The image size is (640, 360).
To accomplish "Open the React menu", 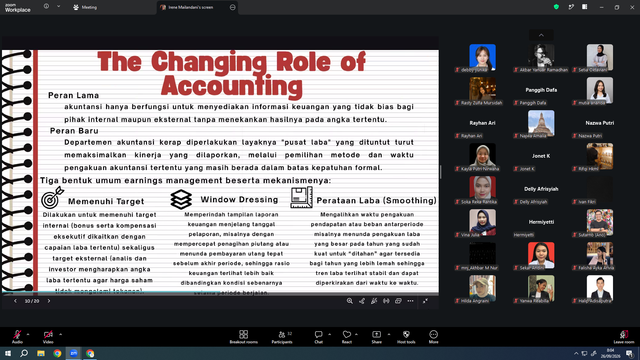I will pyautogui.click(x=347, y=337).
